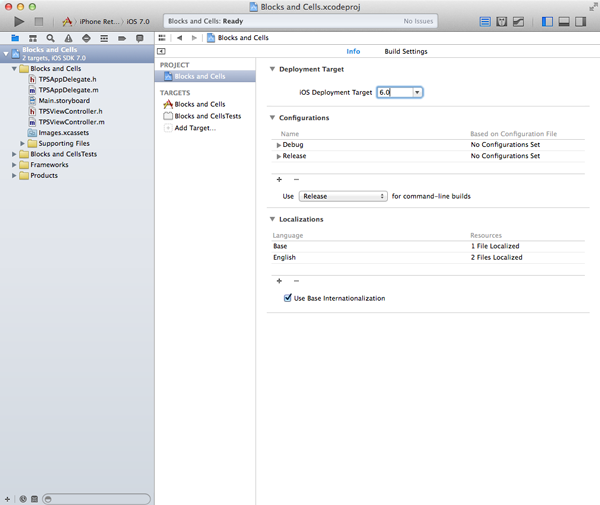Open TPSAppDelegate.m file
The height and width of the screenshot is (505, 600).
(68, 90)
